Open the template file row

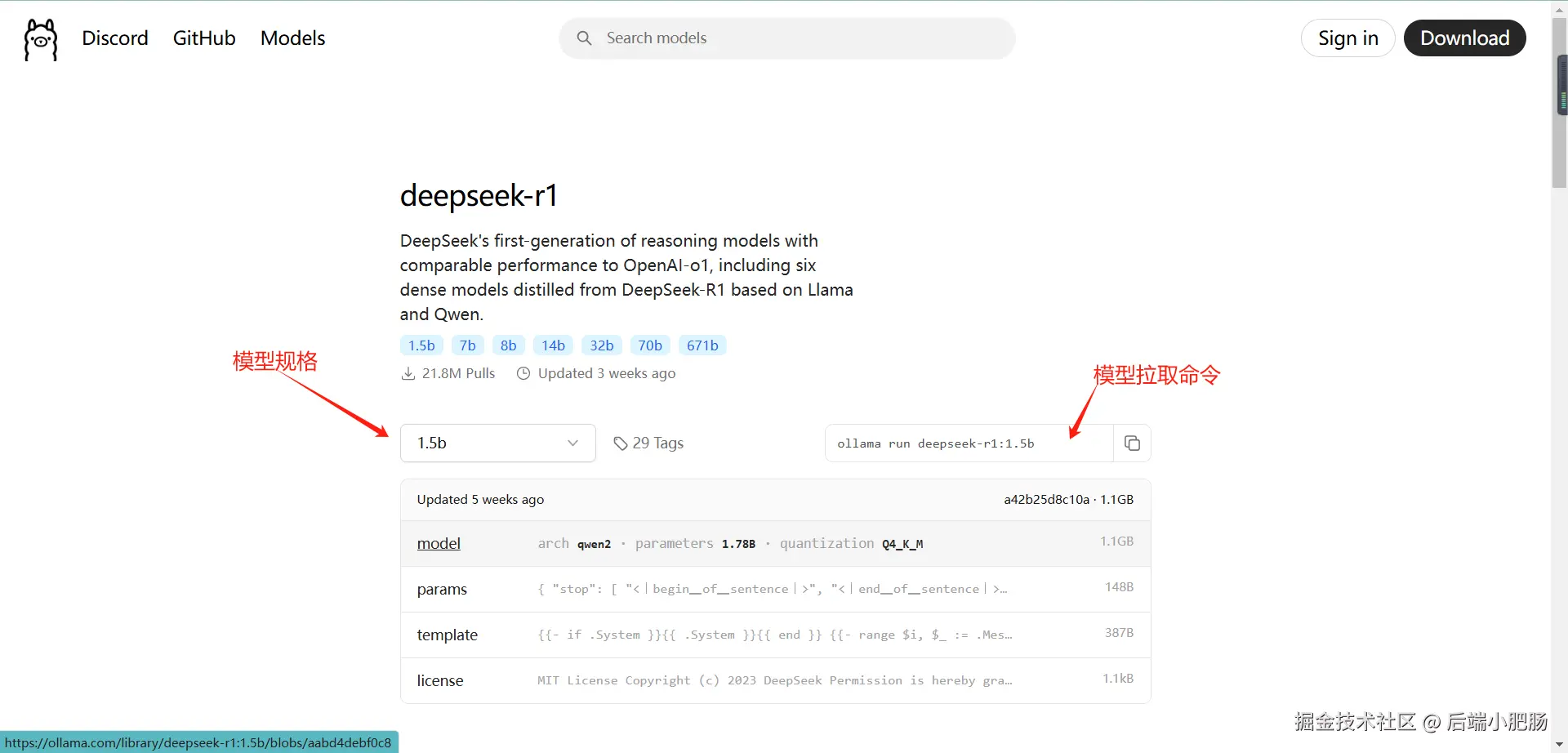[x=776, y=635]
